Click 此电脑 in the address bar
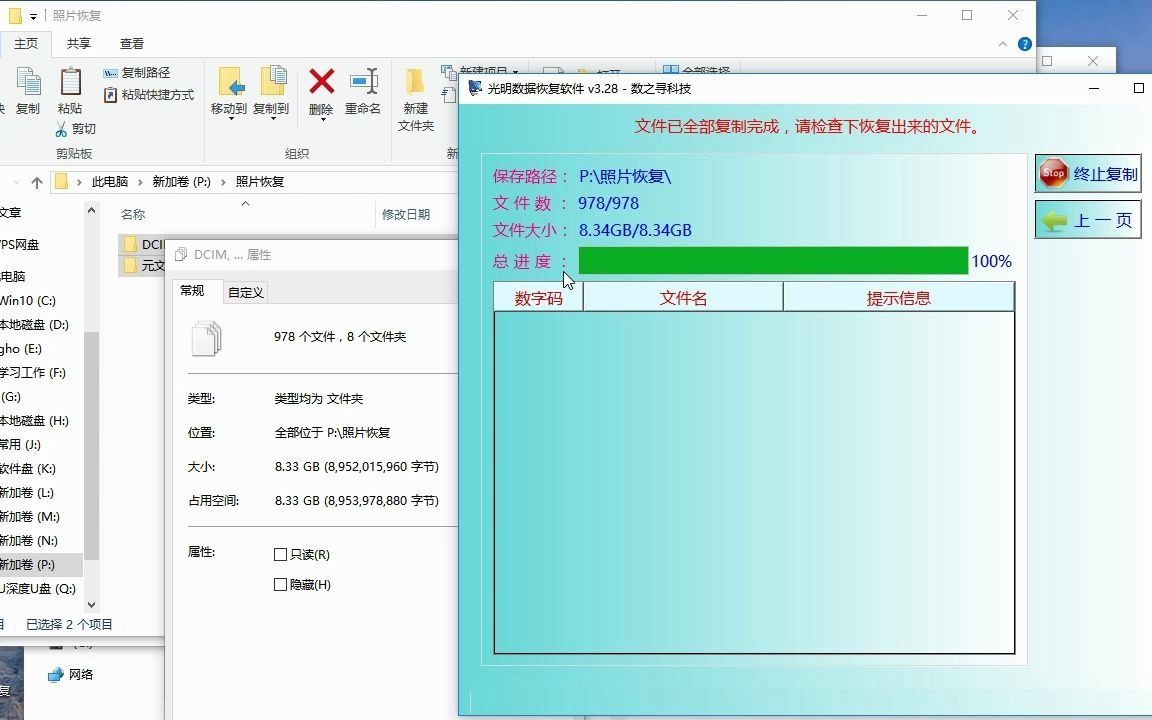 pos(110,181)
